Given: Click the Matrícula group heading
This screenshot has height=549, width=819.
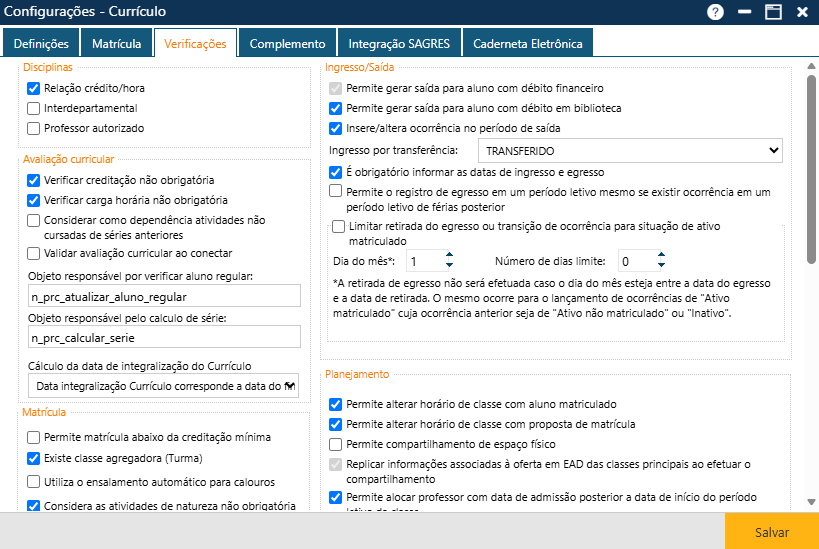Looking at the screenshot, I should [x=44, y=412].
